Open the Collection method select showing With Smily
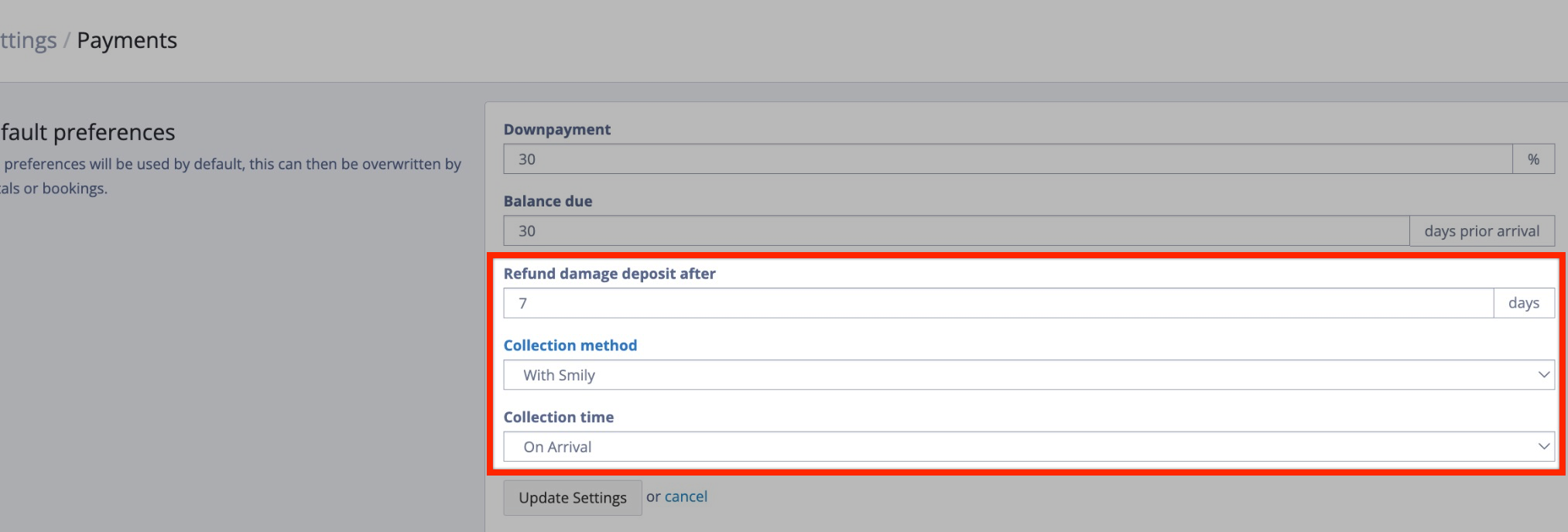This screenshot has height=532, width=1568. tap(1006, 375)
